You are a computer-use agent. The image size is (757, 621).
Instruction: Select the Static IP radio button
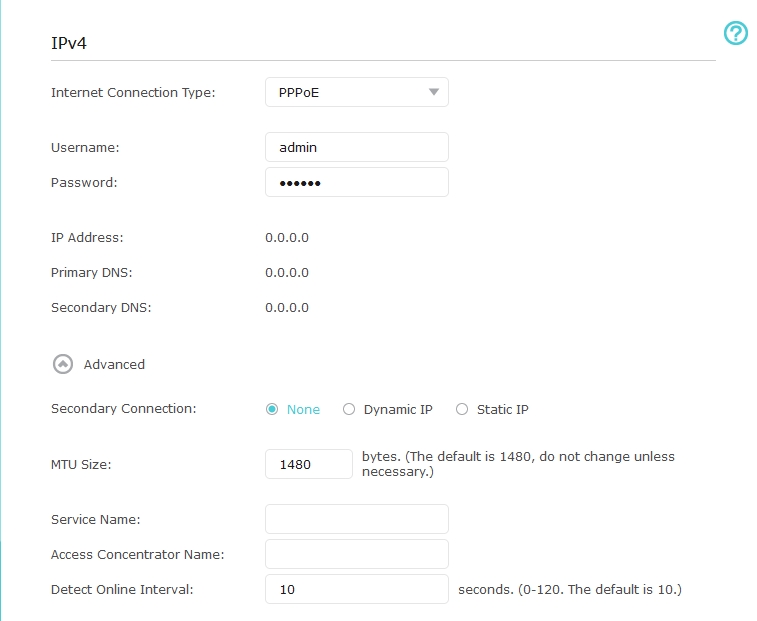tap(462, 409)
